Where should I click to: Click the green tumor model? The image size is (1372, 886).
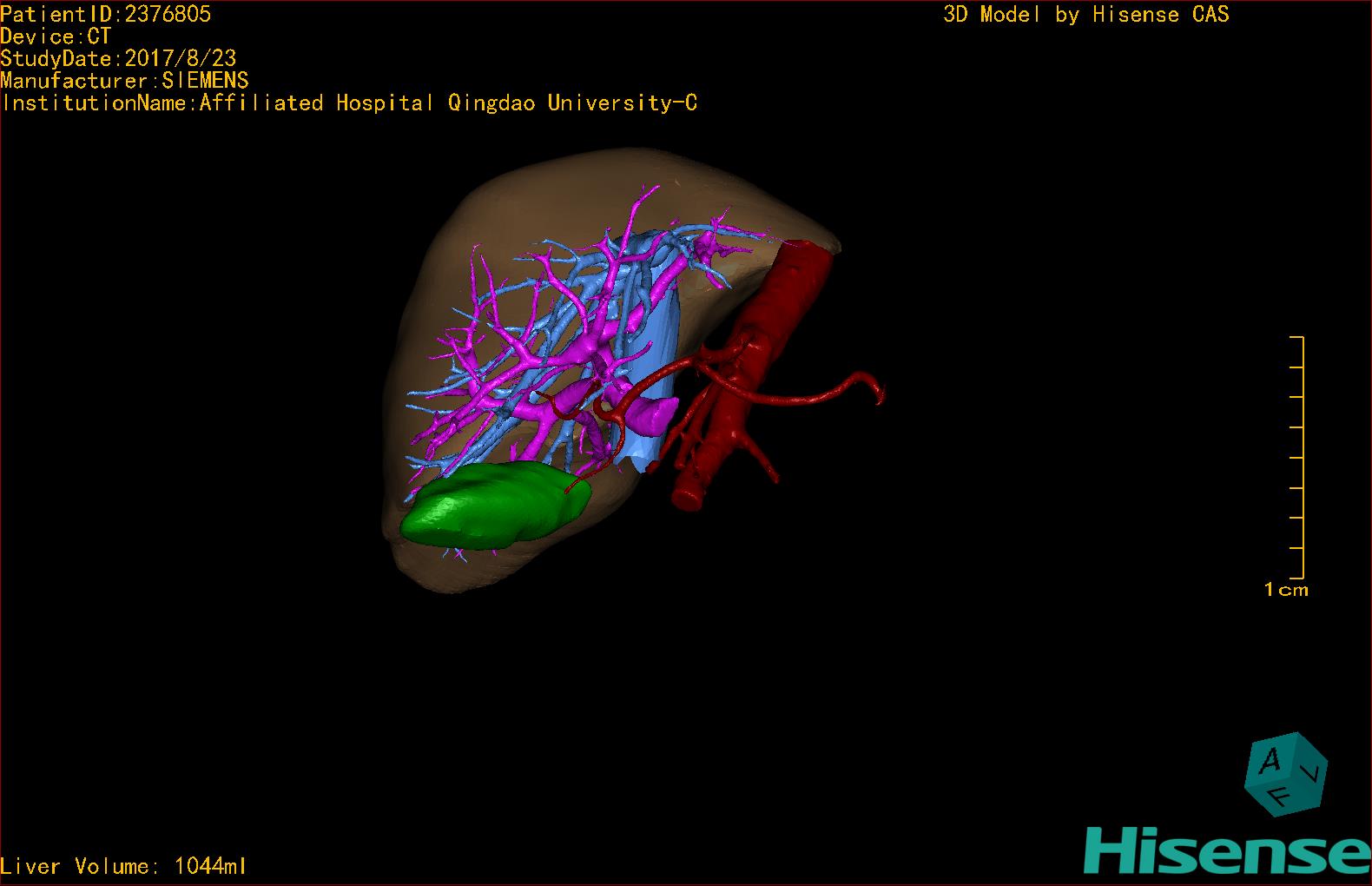click(496, 506)
